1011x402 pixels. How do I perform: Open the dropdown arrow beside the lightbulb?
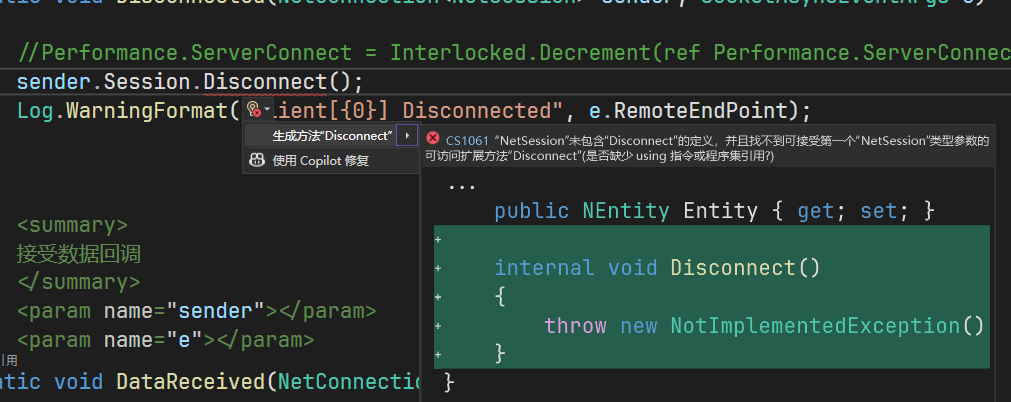tap(266, 110)
